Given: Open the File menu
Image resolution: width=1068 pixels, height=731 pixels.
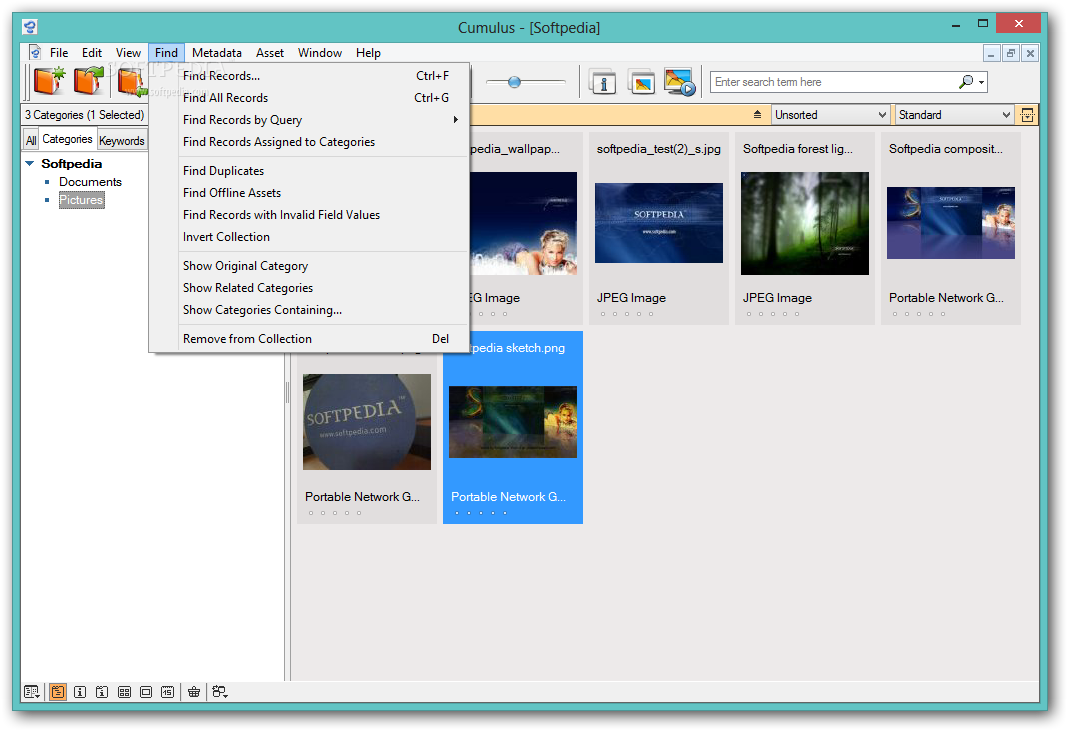Looking at the screenshot, I should (x=59, y=52).
